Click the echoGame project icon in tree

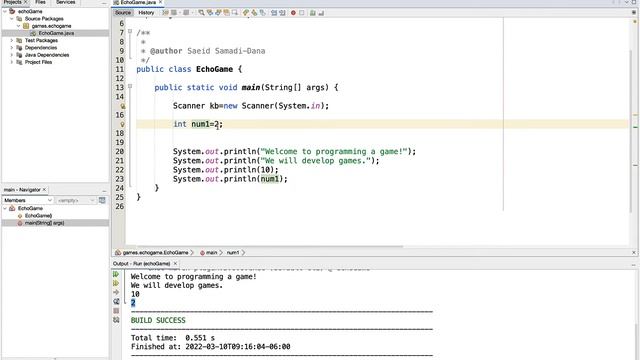(x=12, y=11)
